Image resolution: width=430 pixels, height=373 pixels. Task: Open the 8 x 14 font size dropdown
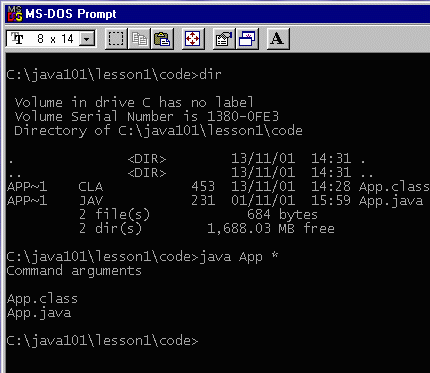[x=87, y=39]
